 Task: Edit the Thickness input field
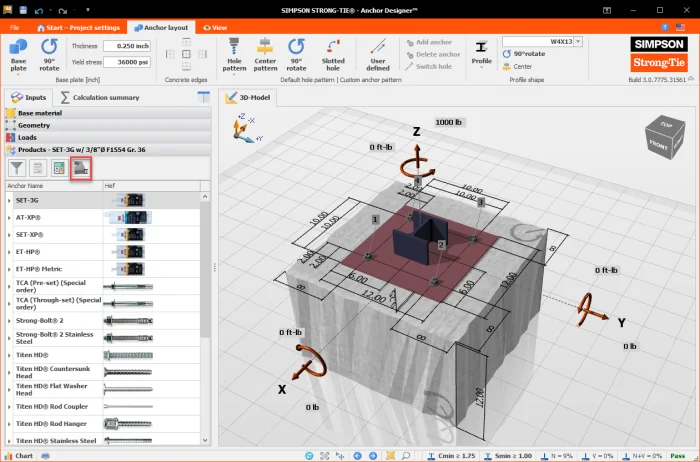pyautogui.click(x=127, y=46)
